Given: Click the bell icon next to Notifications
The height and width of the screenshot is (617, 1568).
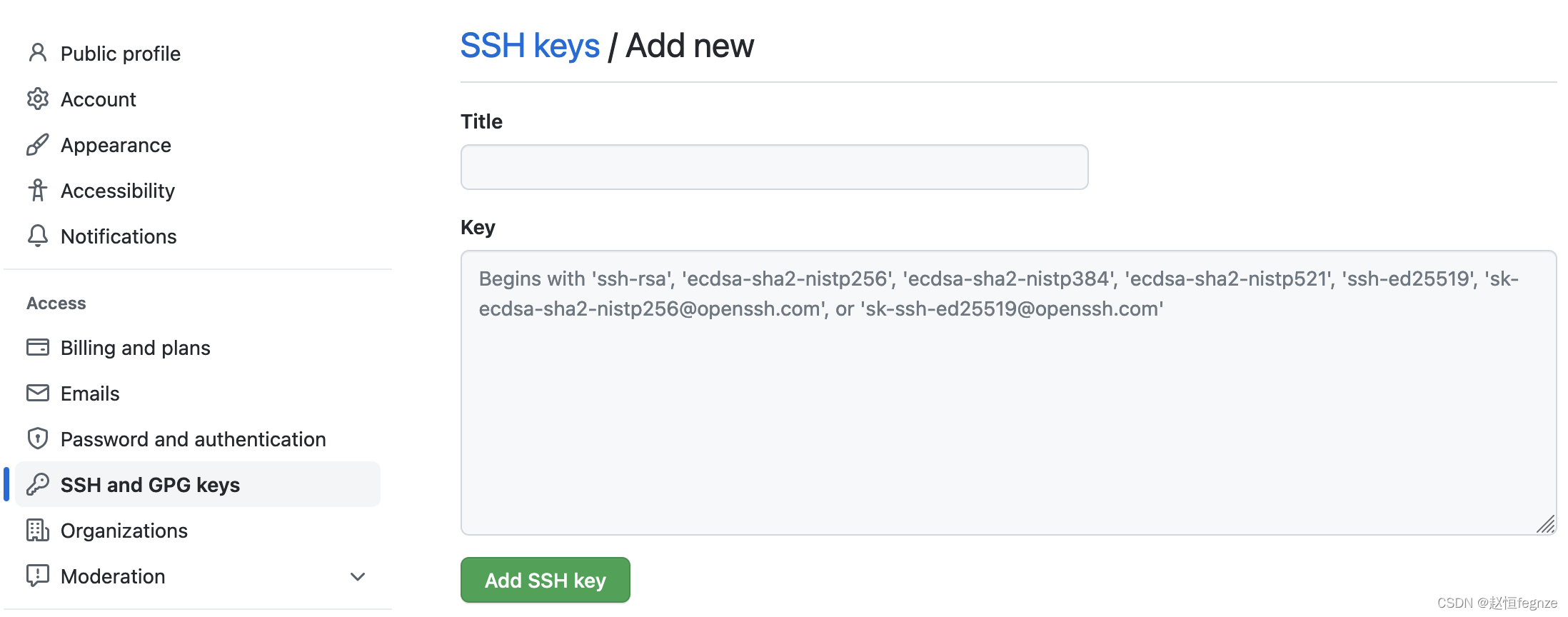Looking at the screenshot, I should [x=38, y=236].
